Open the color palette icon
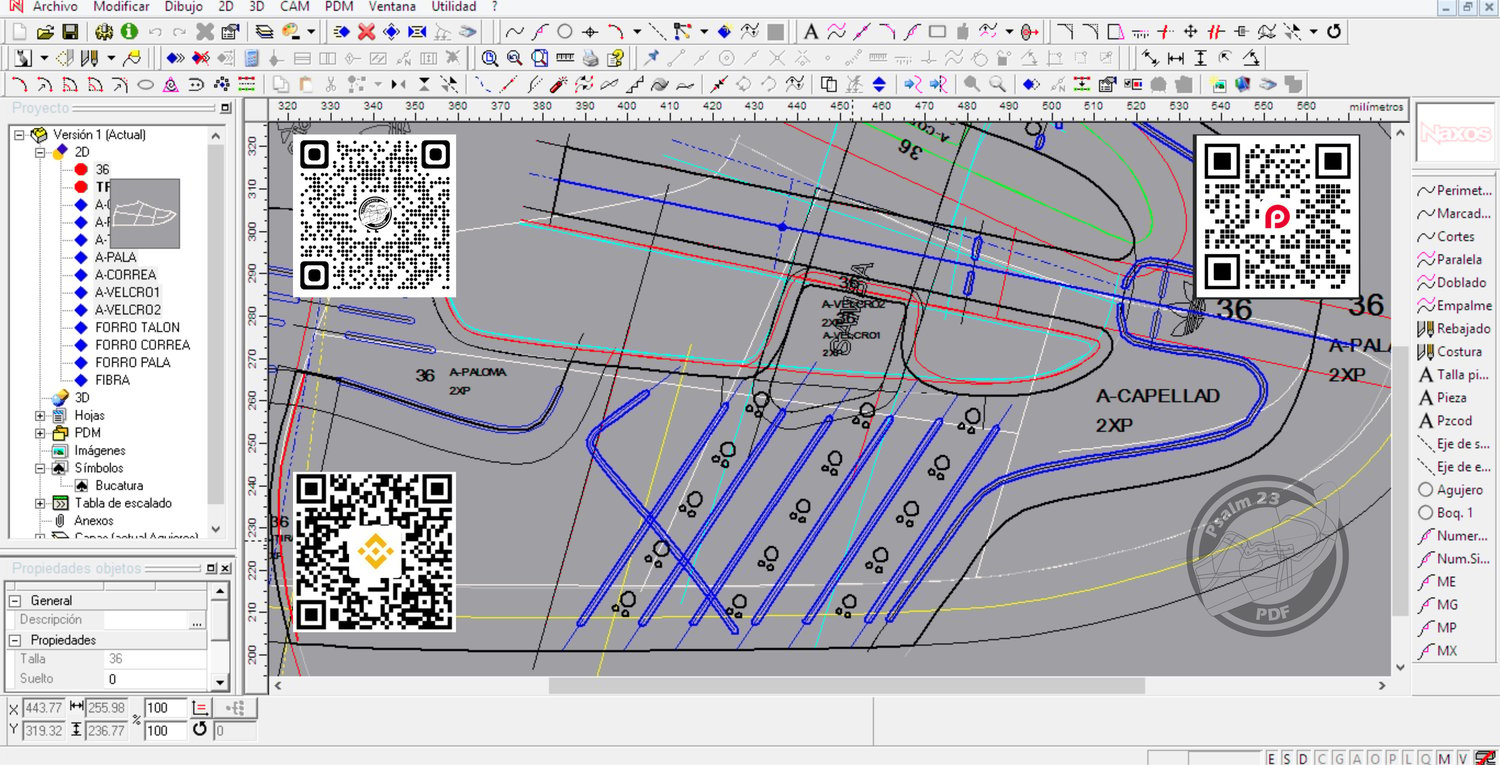Screen dimensions: 1500x765 [x=291, y=32]
